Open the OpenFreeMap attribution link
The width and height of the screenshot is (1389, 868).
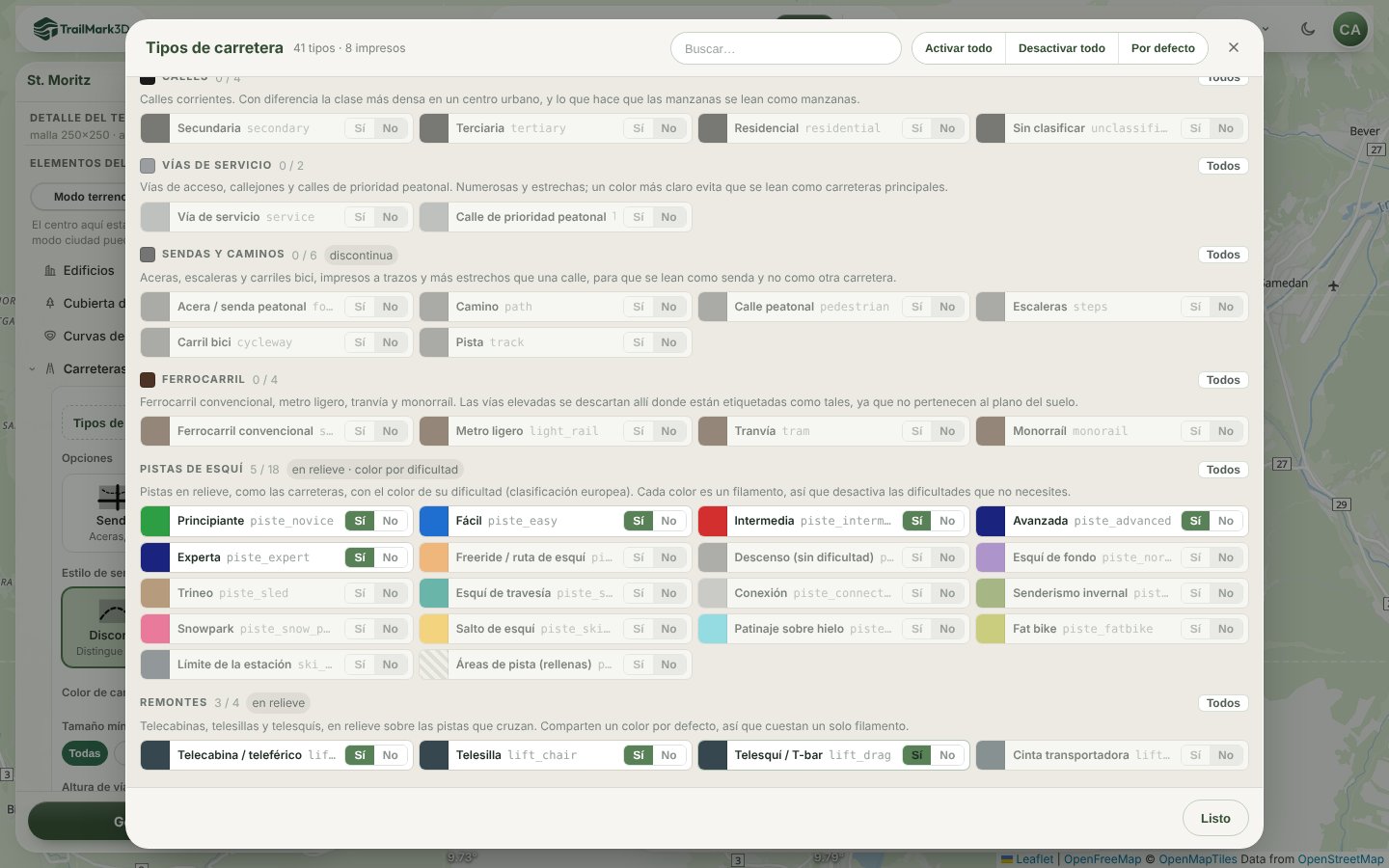[x=1103, y=859]
